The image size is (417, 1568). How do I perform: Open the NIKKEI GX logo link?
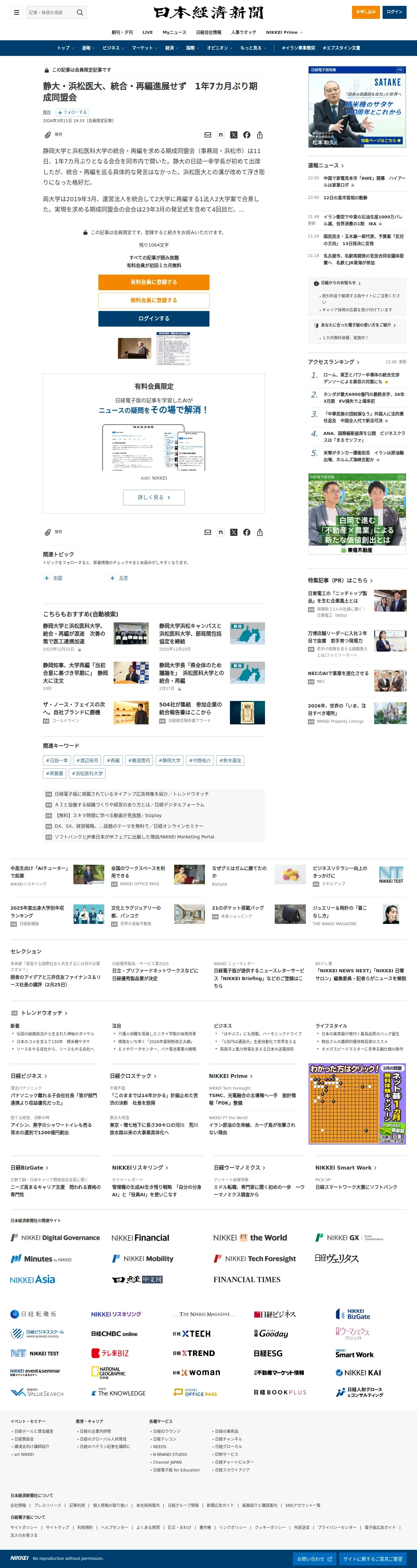pos(349,1238)
